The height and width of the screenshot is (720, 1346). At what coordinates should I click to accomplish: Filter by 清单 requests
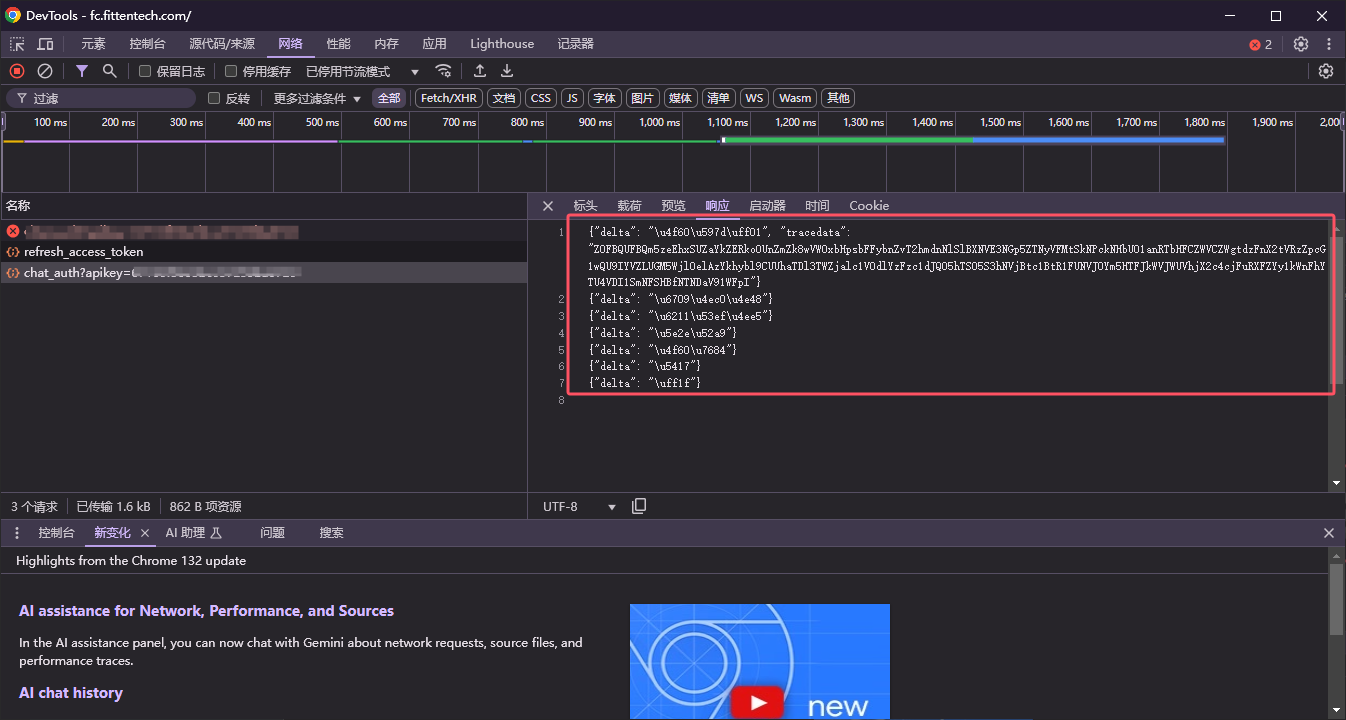[718, 98]
